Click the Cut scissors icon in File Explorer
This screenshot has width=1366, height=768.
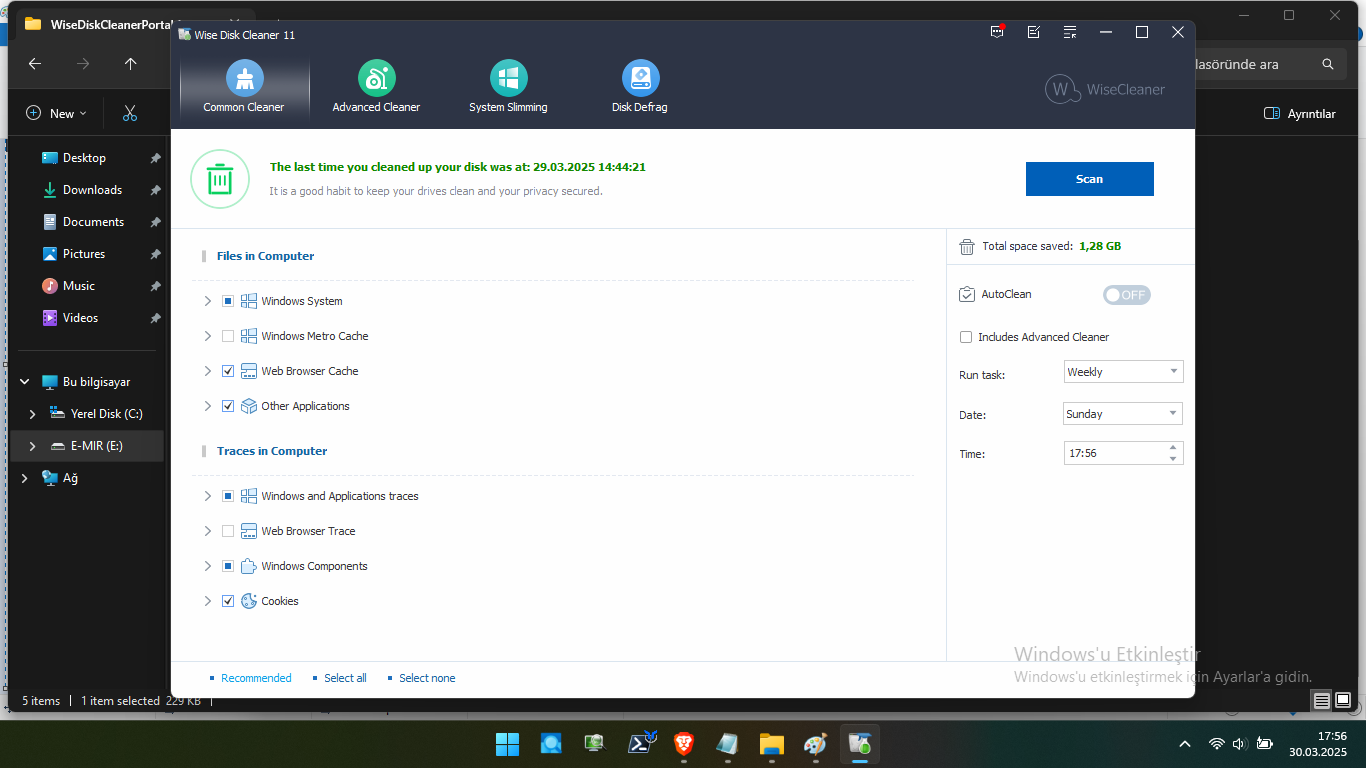130,114
